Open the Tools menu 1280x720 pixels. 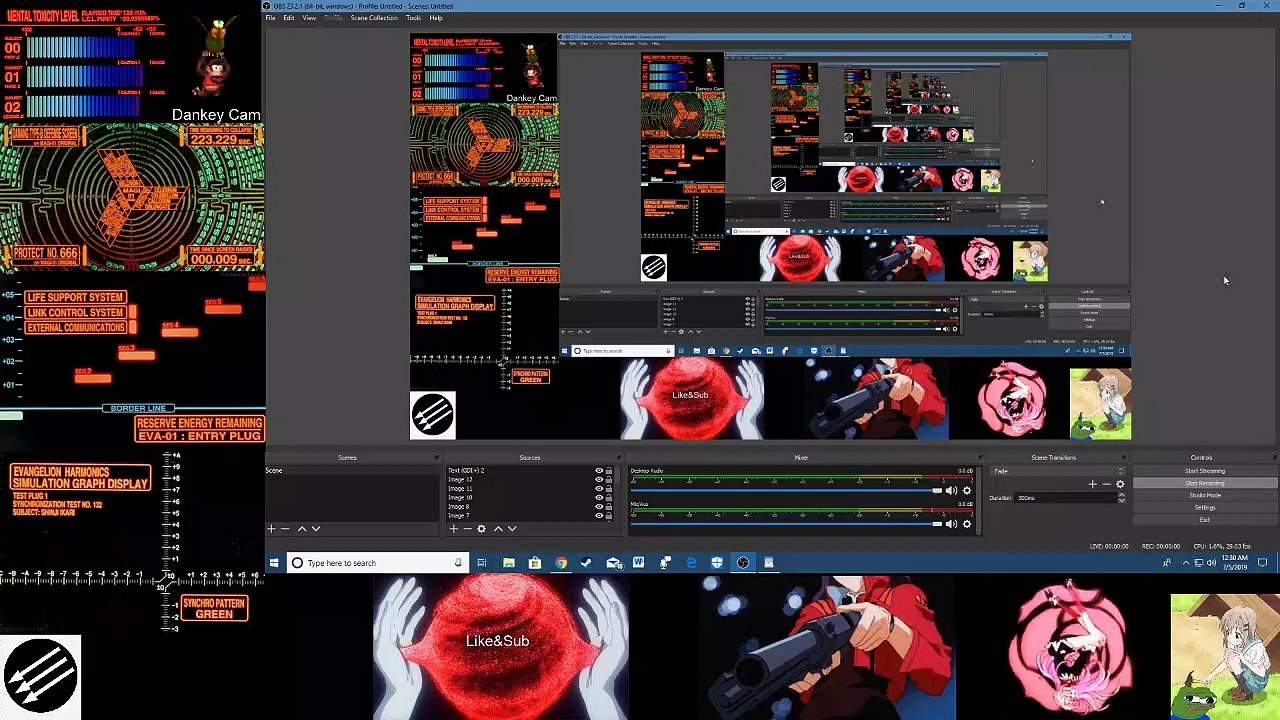click(x=413, y=18)
